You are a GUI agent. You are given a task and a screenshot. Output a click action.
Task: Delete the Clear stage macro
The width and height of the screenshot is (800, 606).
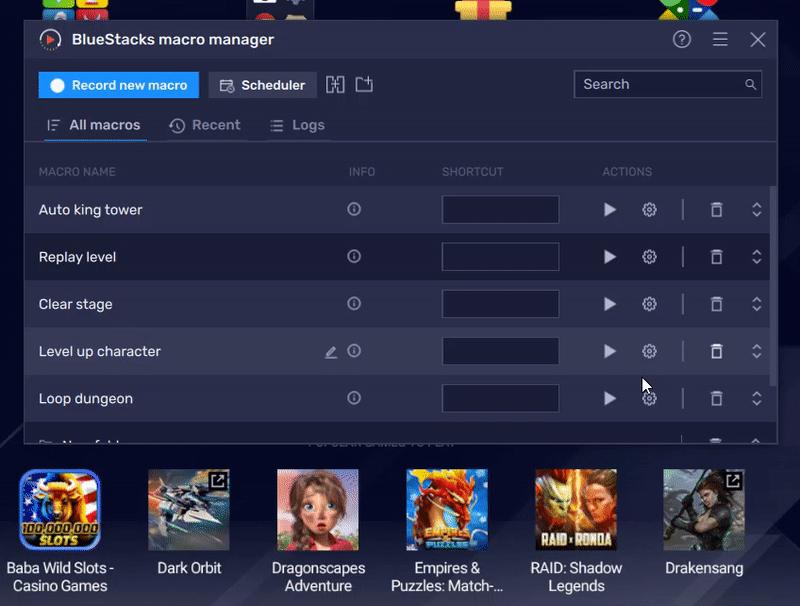click(x=717, y=304)
